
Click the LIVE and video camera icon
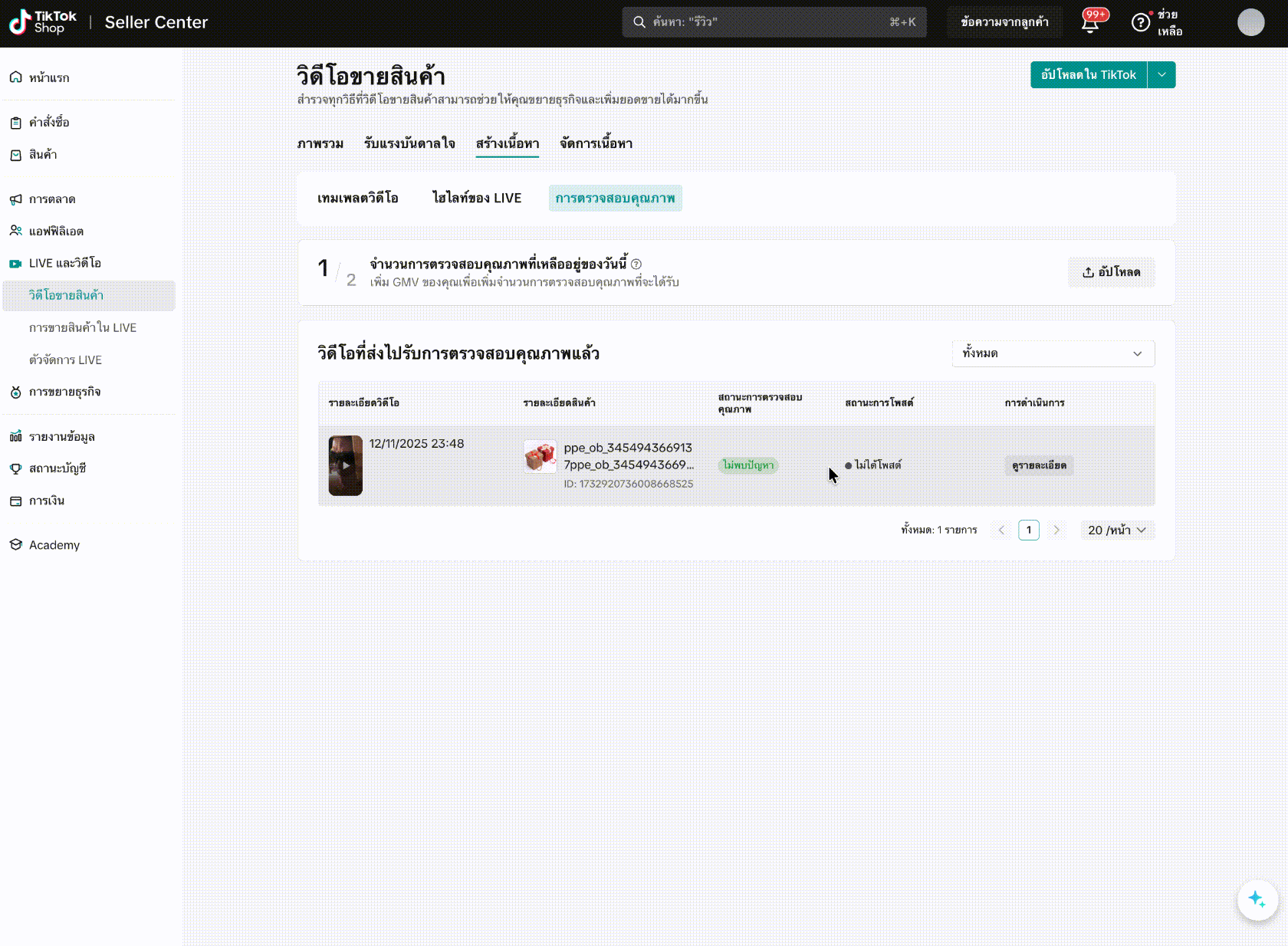(x=15, y=264)
